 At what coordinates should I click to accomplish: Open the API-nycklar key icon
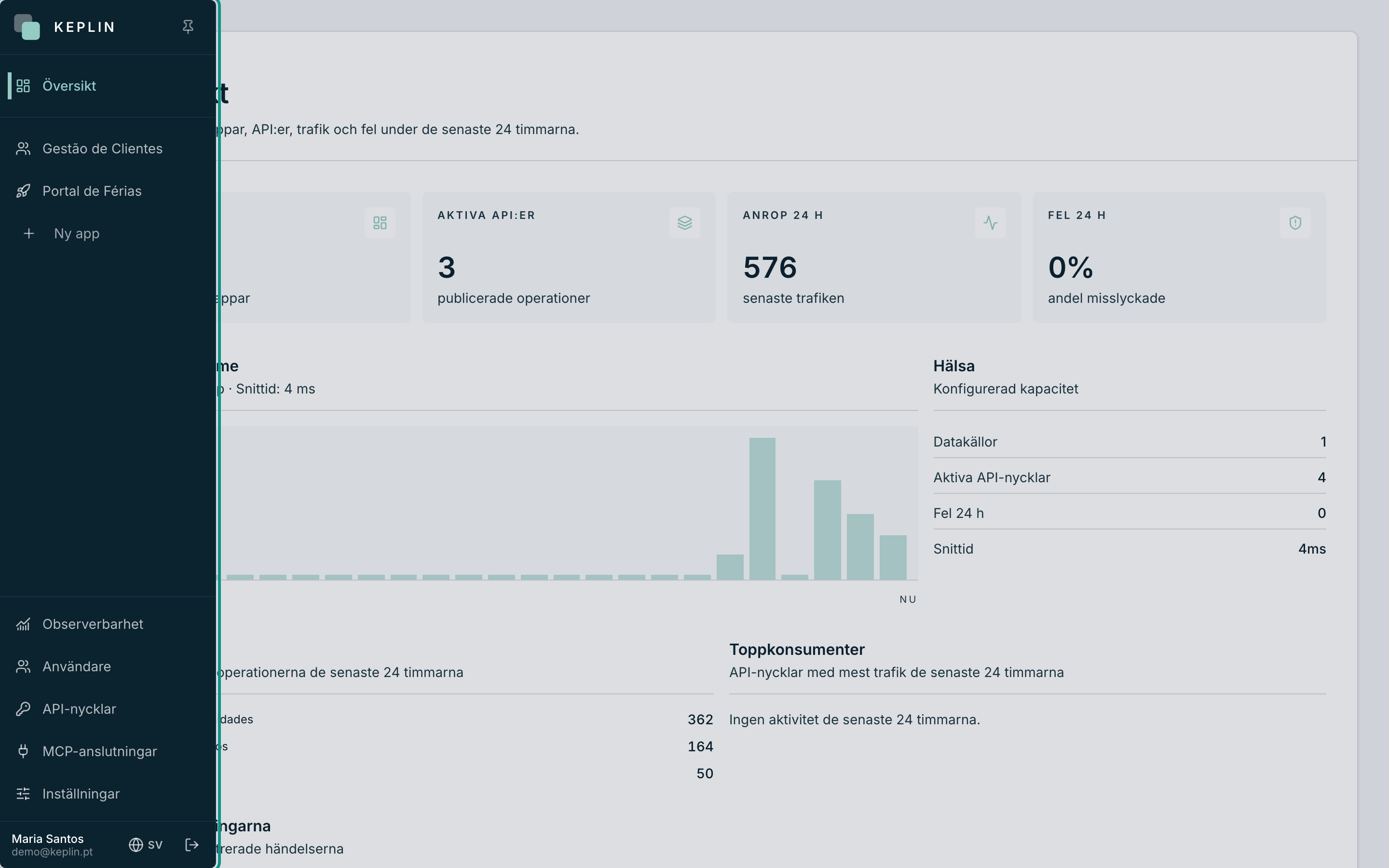pos(23,709)
